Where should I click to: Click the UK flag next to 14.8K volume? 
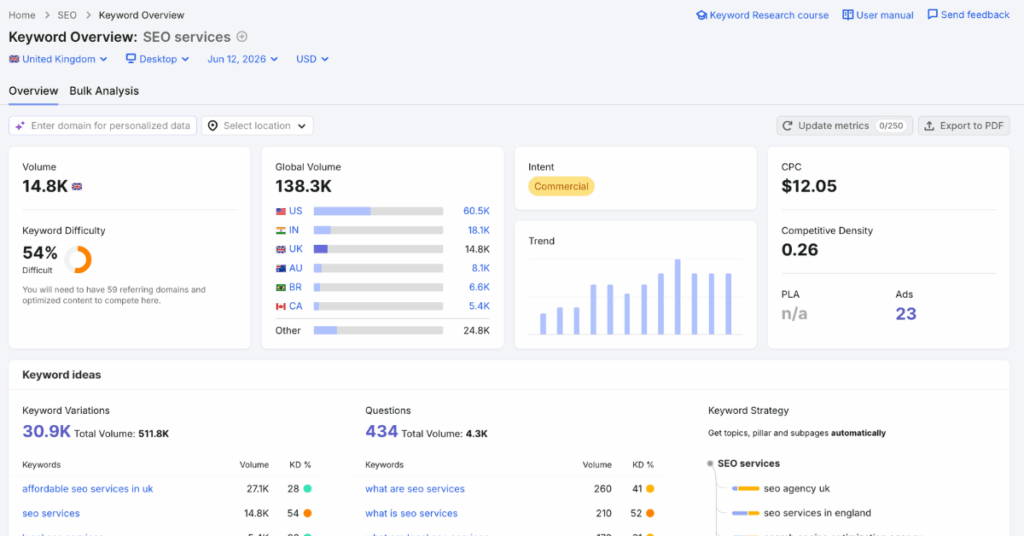tap(77, 187)
